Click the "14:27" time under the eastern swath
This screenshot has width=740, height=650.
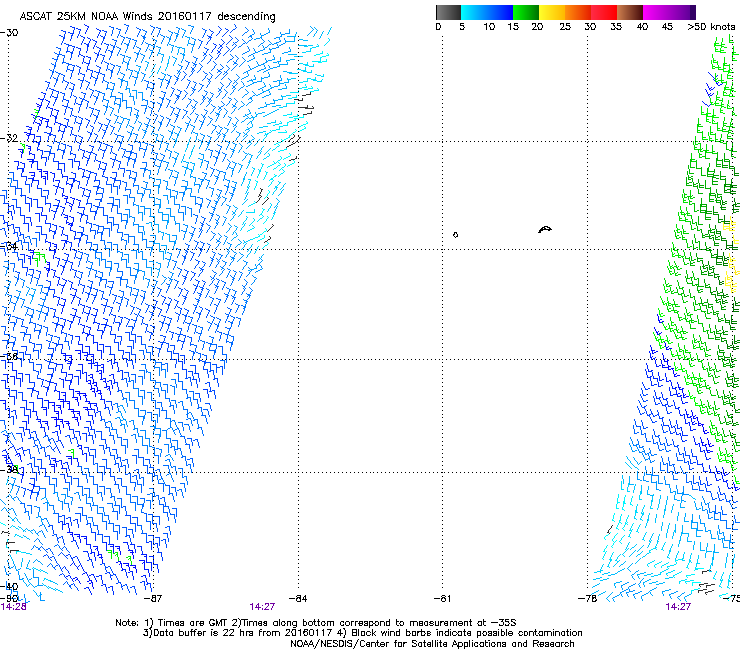[x=678, y=607]
